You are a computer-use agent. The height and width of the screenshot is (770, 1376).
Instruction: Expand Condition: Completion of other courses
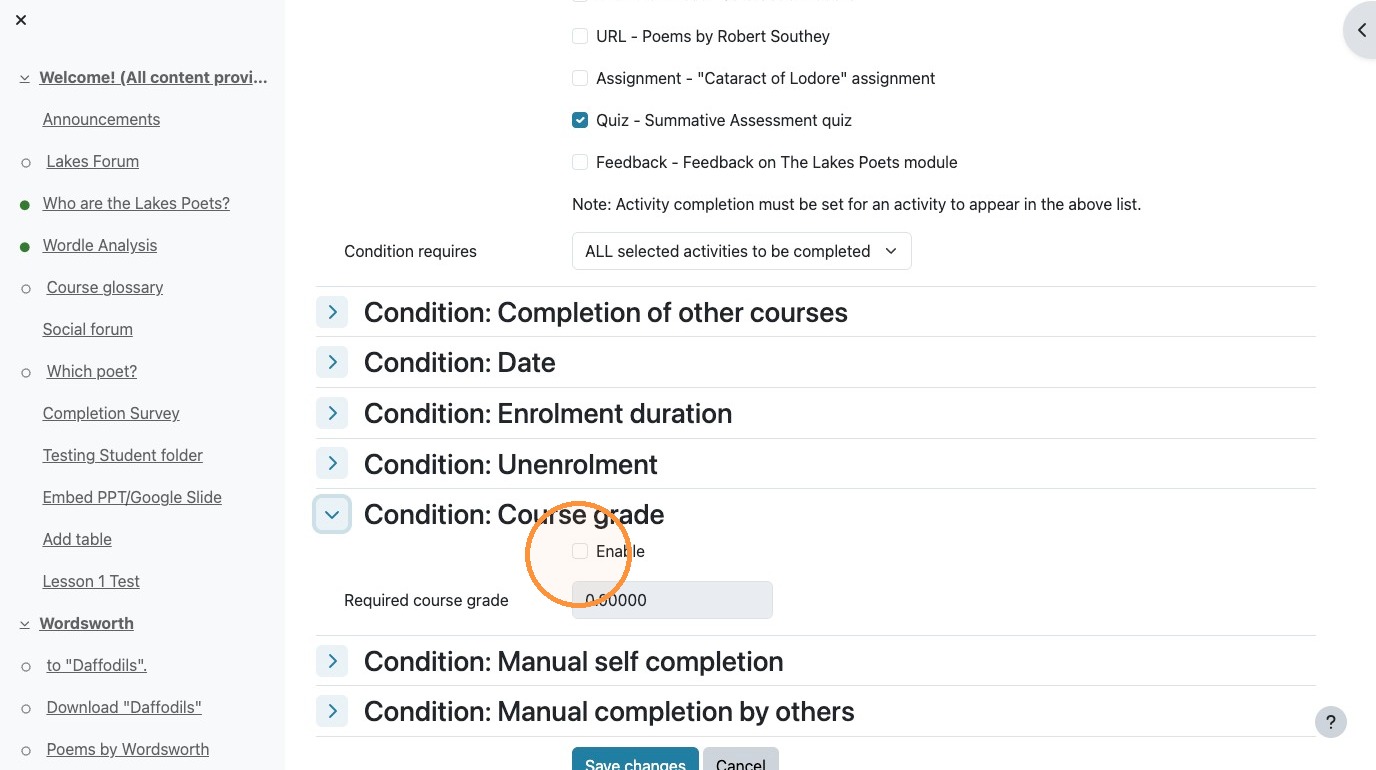click(332, 312)
